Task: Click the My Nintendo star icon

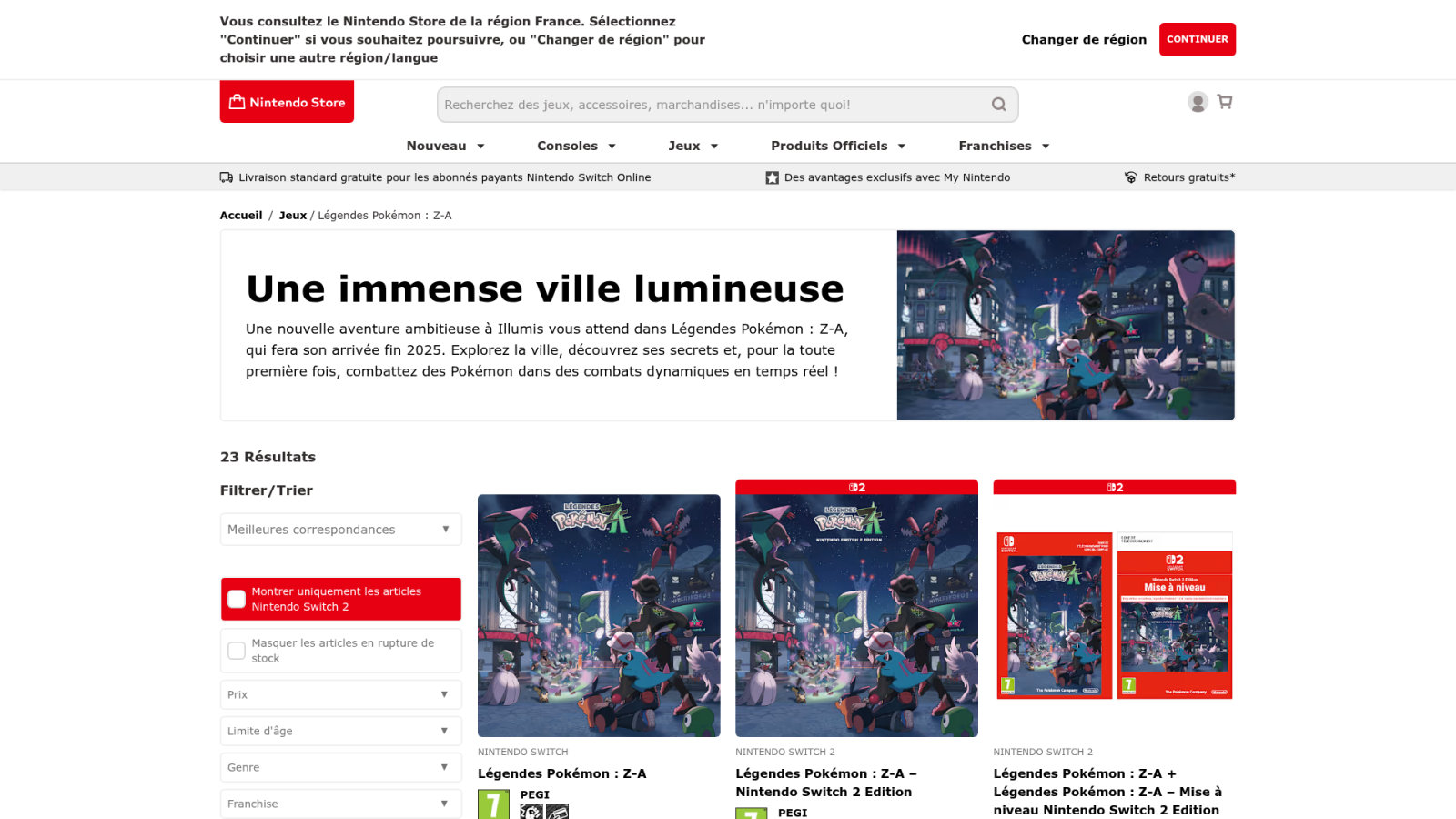Action: pos(773,177)
